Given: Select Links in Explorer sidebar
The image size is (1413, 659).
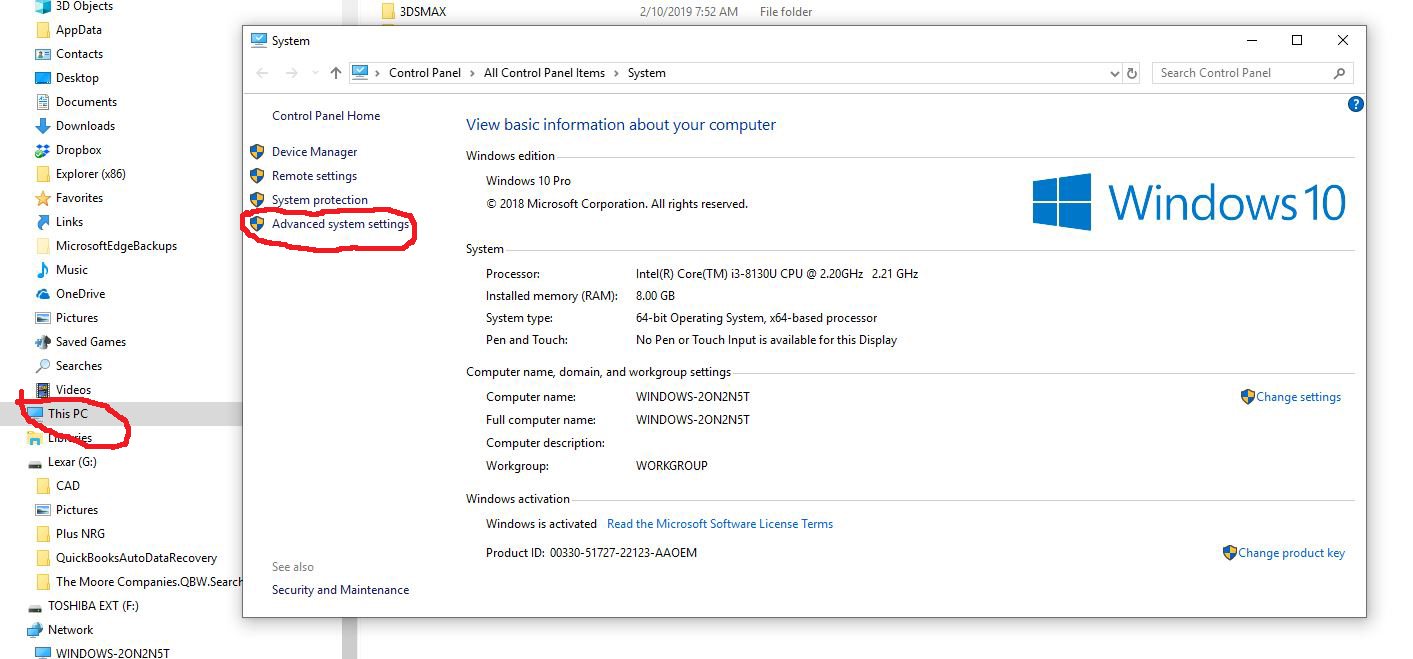Looking at the screenshot, I should pos(69,222).
